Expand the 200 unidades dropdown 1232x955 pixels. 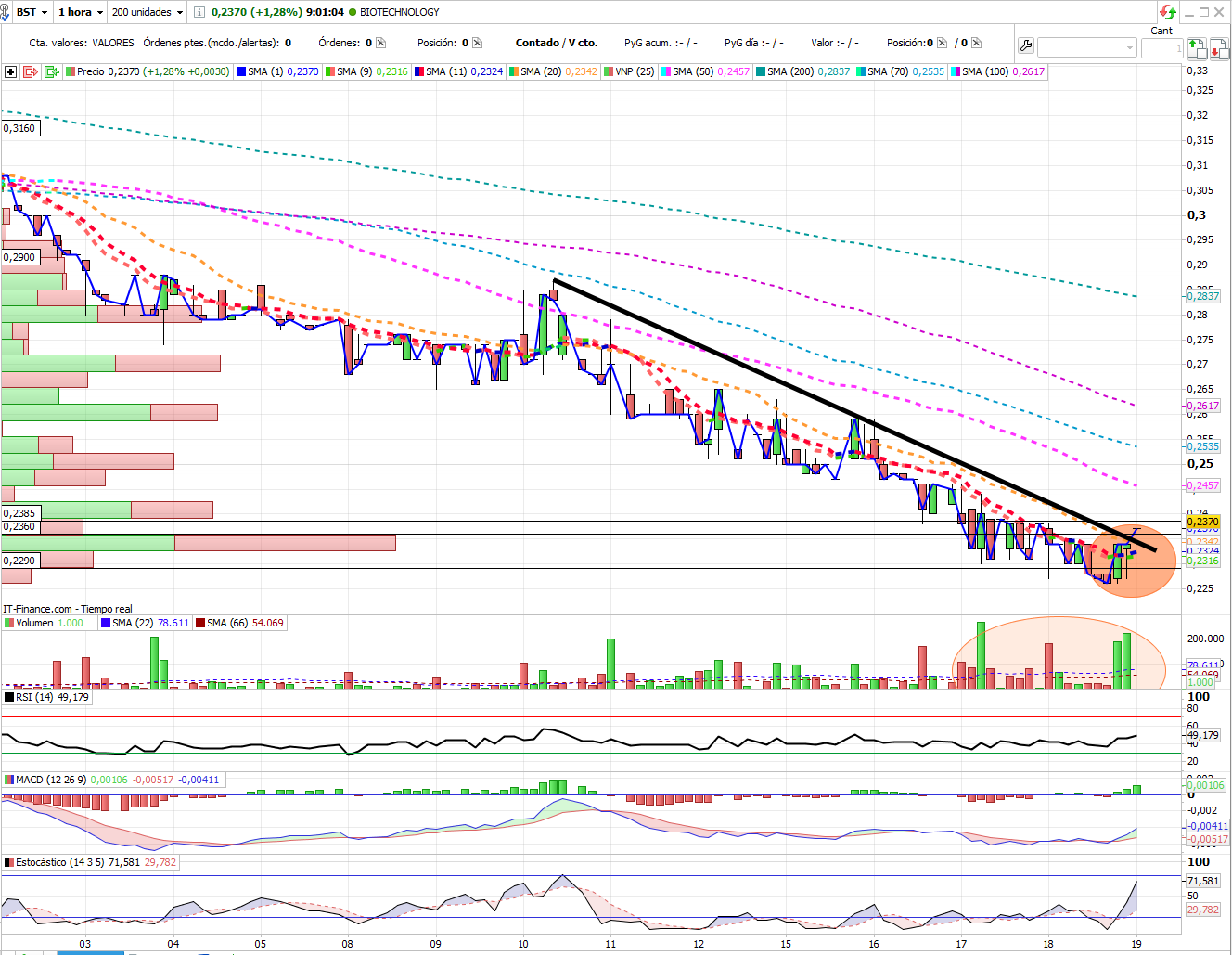click(x=147, y=12)
